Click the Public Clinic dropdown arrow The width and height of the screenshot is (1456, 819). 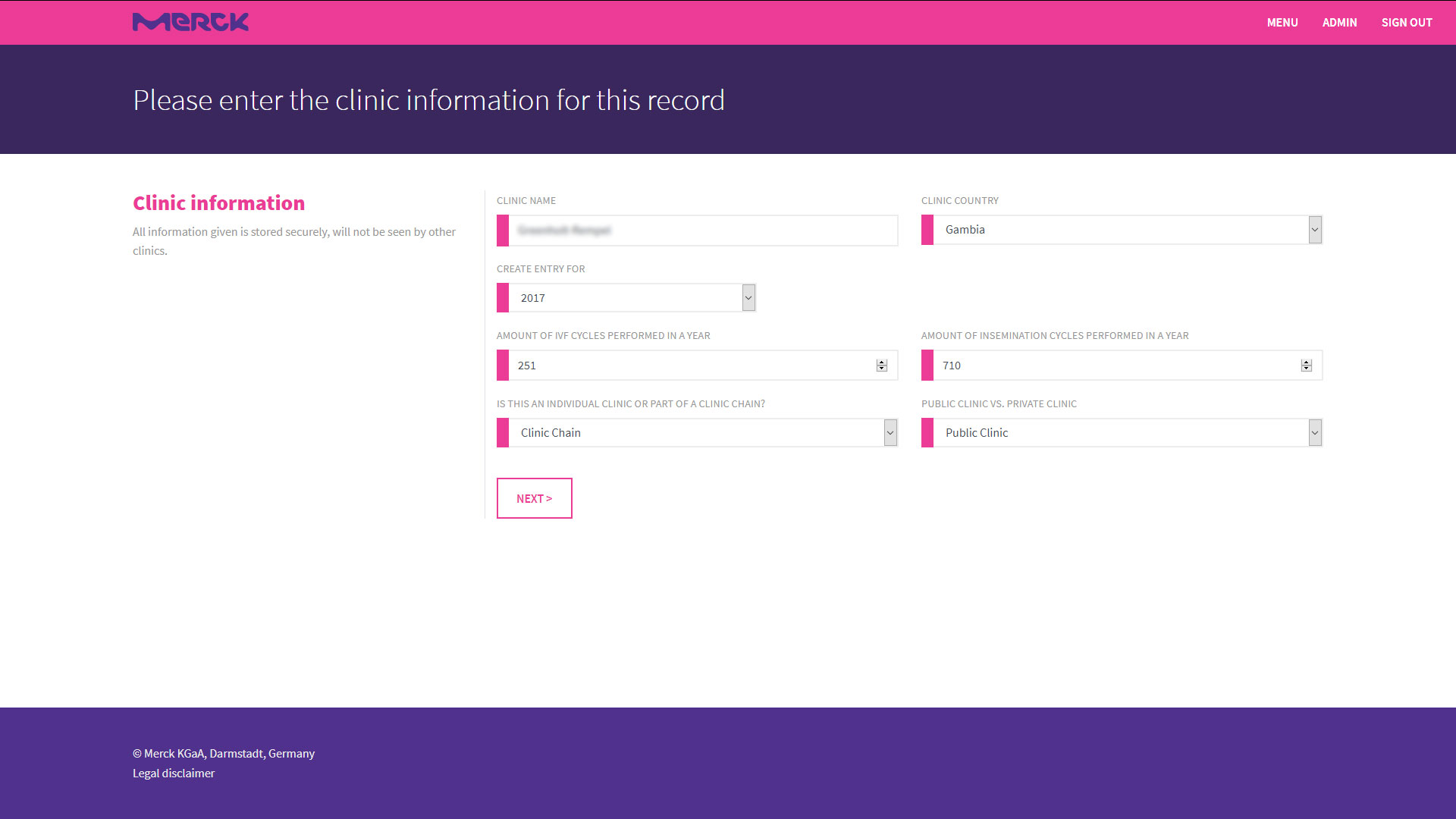coord(1314,432)
